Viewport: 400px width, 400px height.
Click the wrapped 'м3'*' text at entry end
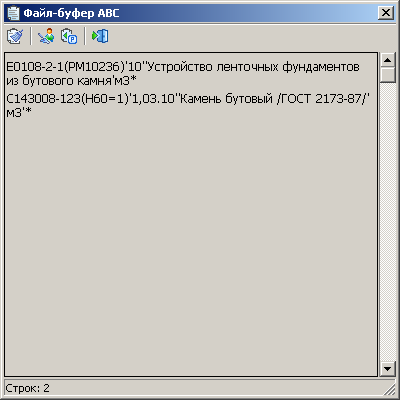[19, 112]
